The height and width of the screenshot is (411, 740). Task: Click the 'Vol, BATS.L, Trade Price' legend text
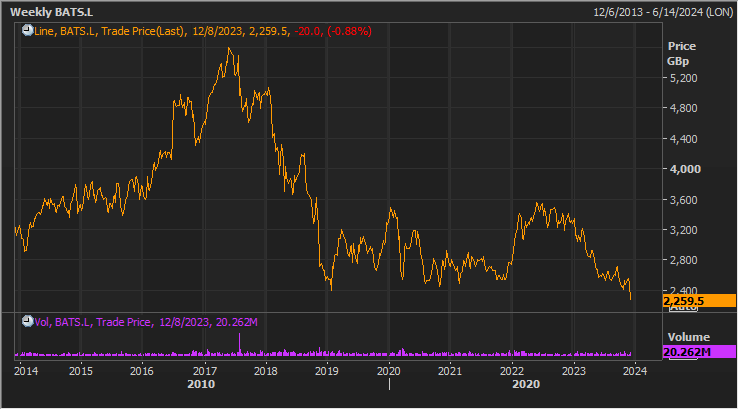(x=92, y=322)
